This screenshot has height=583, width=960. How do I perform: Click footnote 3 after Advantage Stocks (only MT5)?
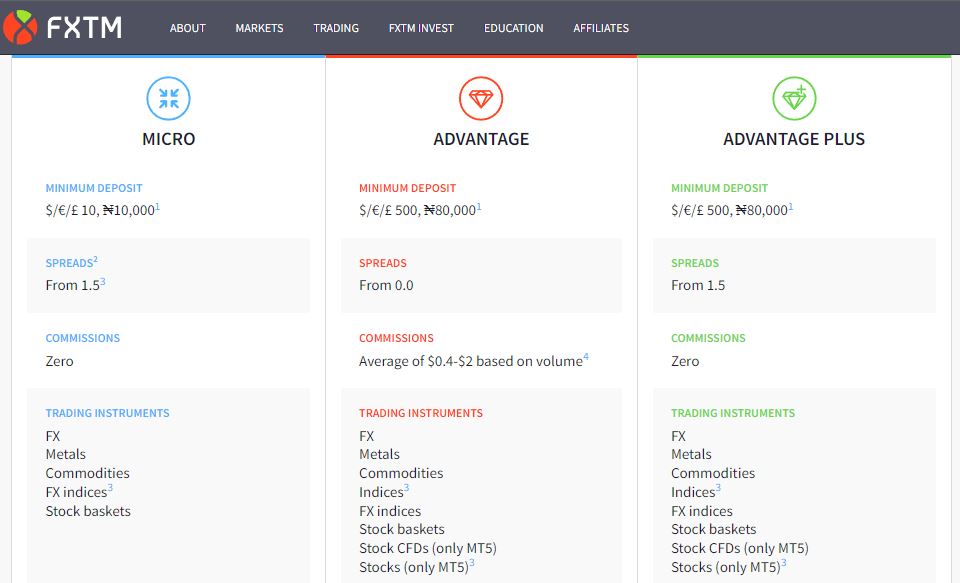tap(471, 563)
